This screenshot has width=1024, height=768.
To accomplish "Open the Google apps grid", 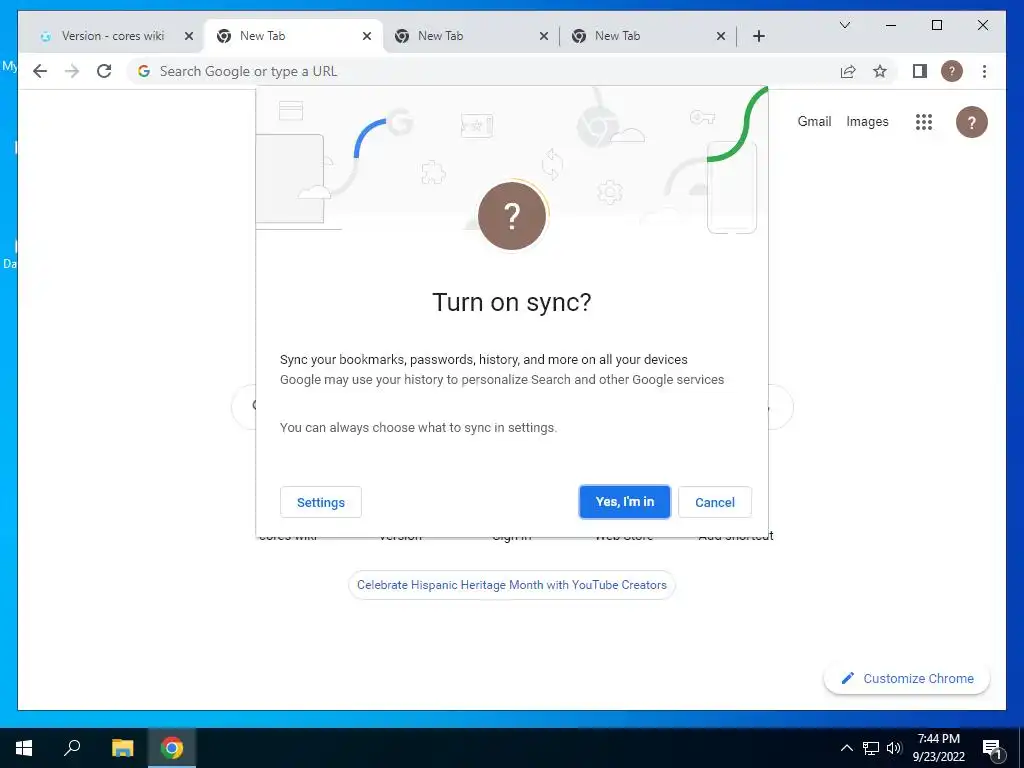I will [923, 121].
